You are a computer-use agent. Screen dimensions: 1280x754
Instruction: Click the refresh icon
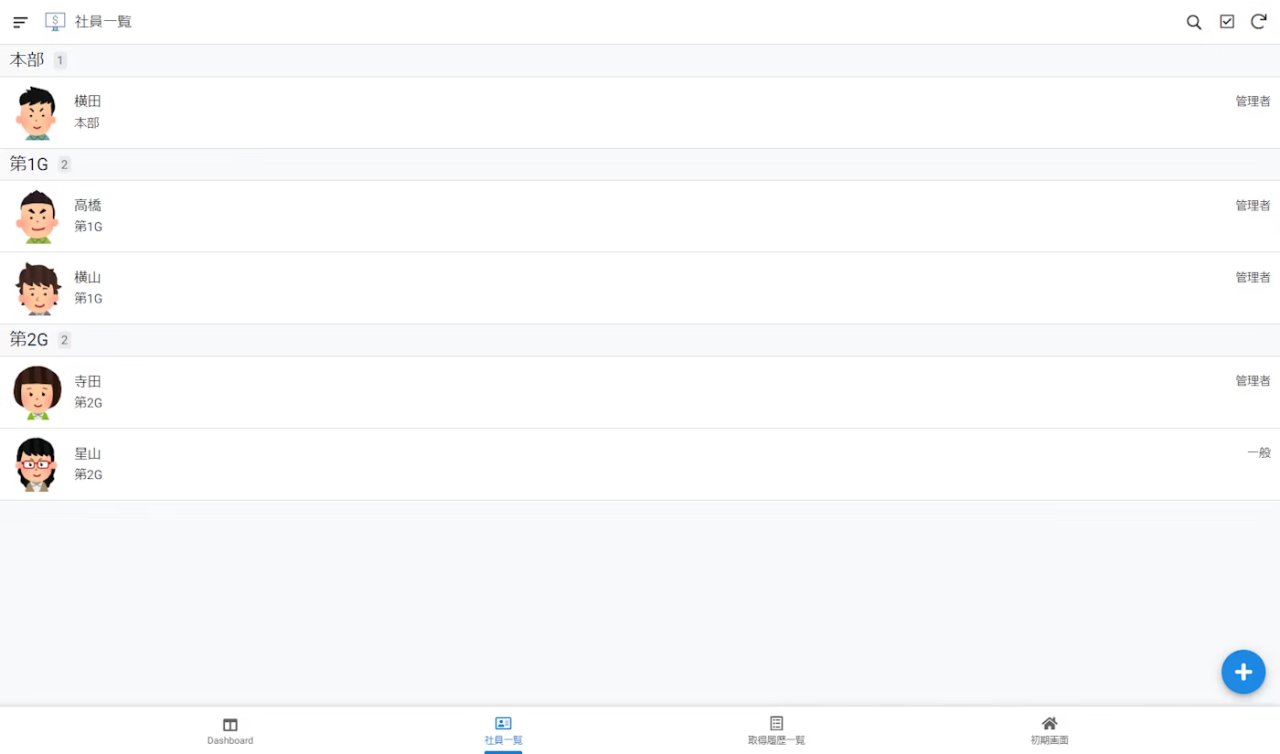pos(1259,22)
